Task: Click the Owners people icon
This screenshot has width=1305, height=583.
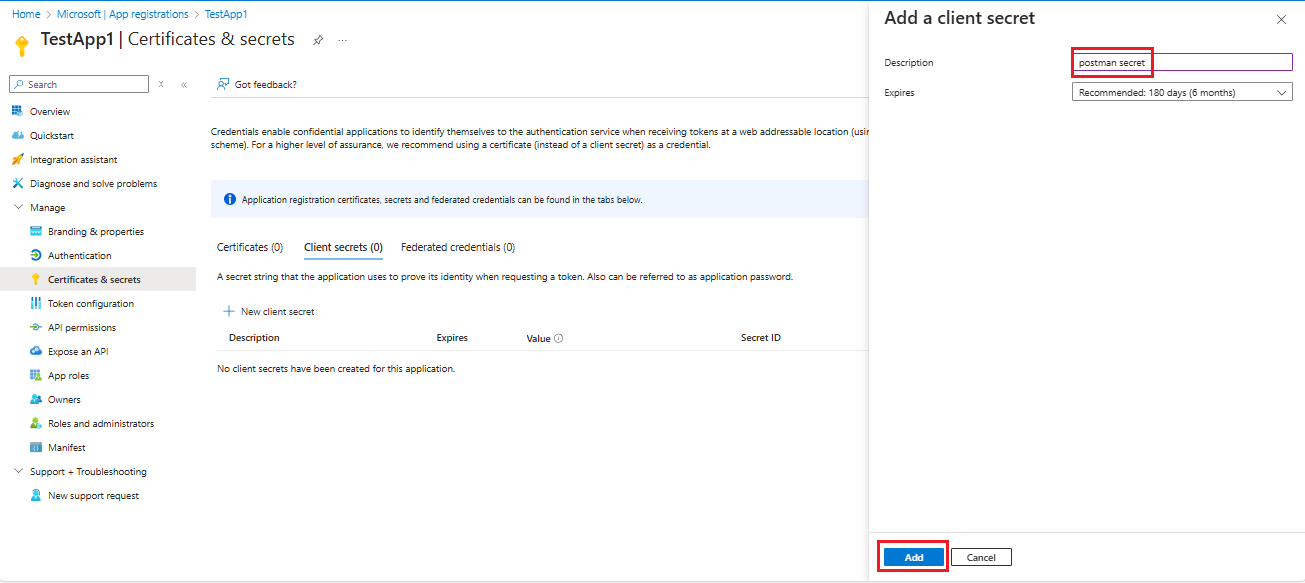Action: [36, 399]
